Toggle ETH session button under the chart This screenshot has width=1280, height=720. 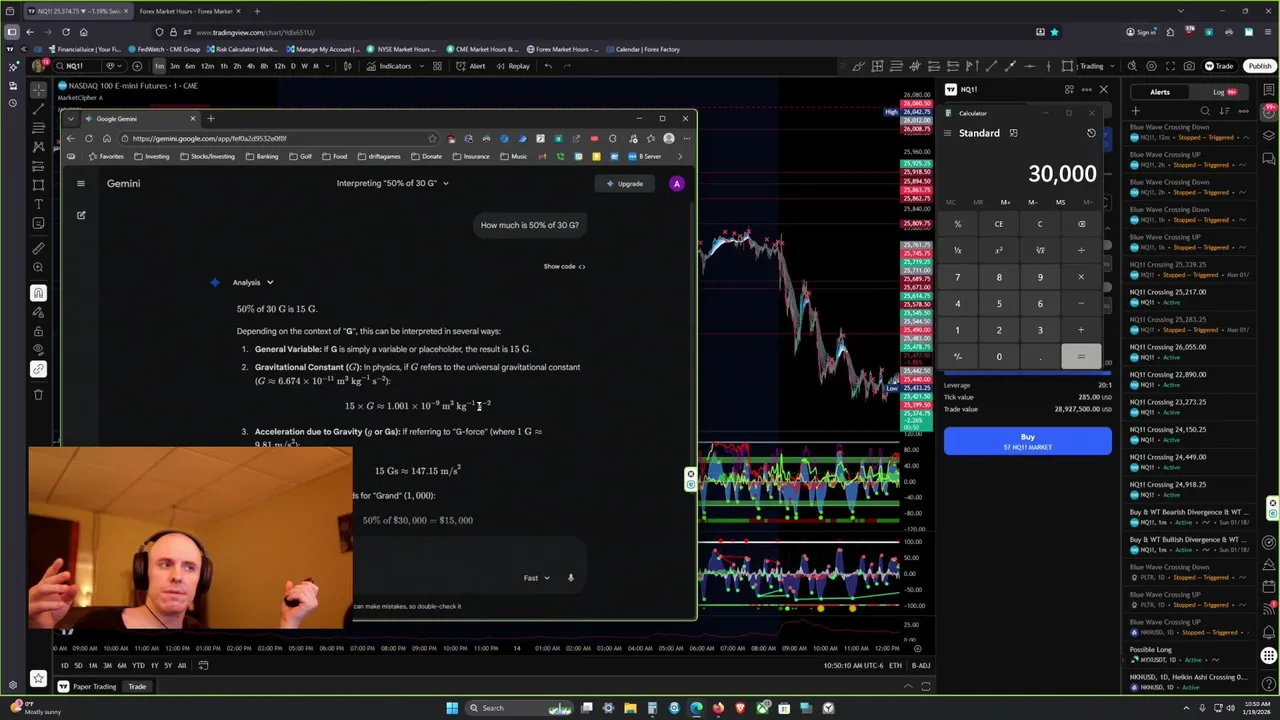(x=895, y=665)
